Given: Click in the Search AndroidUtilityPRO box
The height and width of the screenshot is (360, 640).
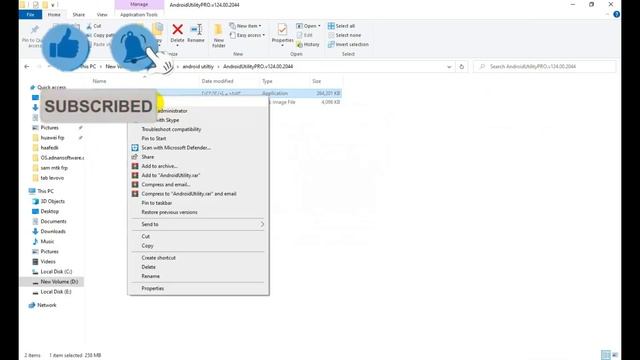Looking at the screenshot, I should pos(544,67).
